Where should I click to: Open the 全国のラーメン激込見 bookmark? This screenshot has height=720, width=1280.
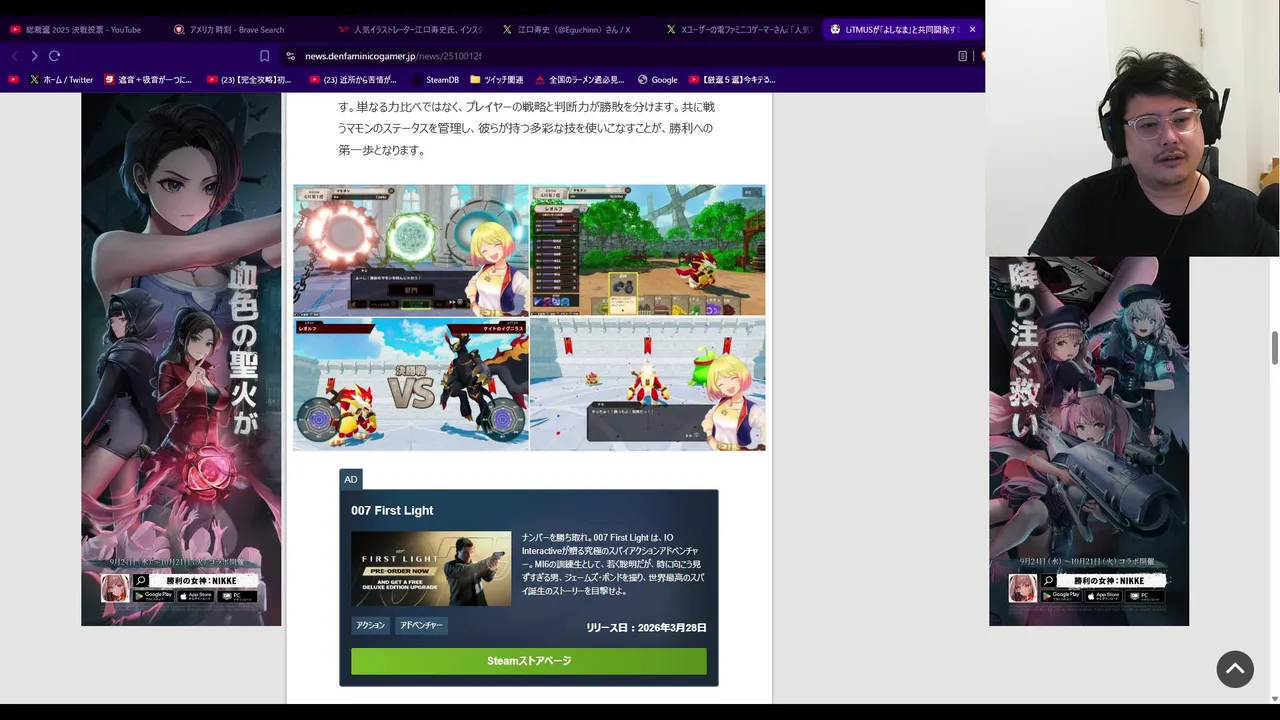tap(579, 80)
